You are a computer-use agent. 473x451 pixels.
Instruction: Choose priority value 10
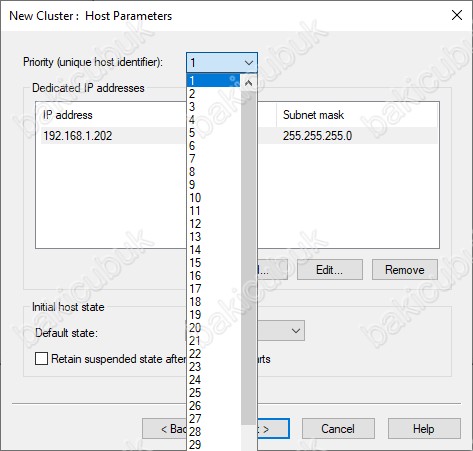pos(214,198)
